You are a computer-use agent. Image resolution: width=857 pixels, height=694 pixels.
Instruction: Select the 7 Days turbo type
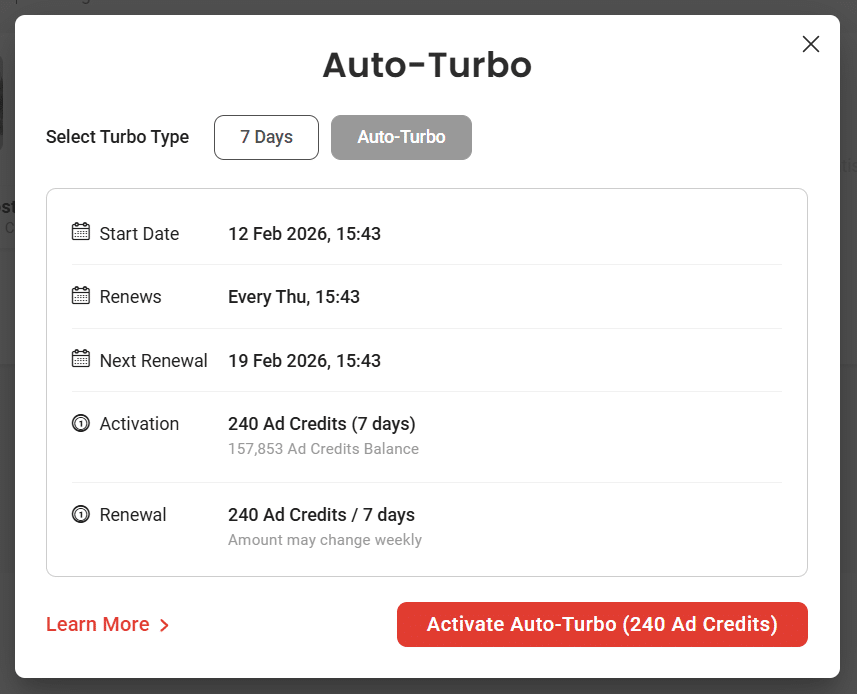pyautogui.click(x=266, y=138)
